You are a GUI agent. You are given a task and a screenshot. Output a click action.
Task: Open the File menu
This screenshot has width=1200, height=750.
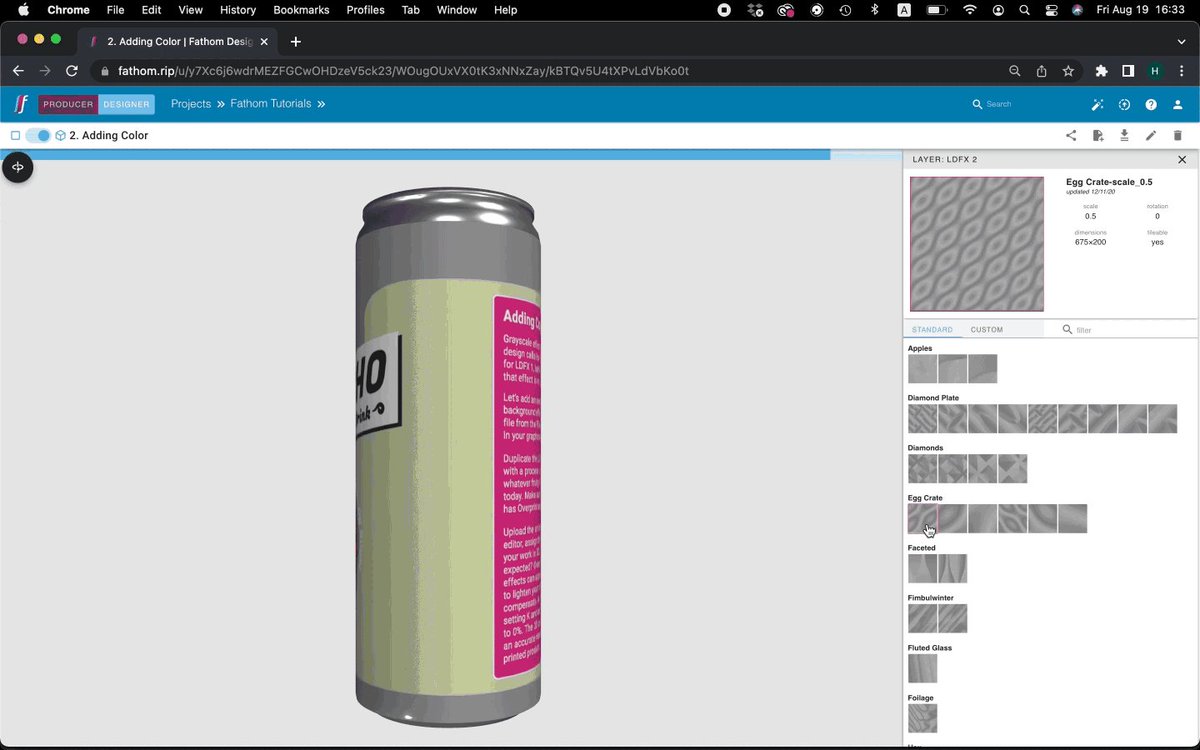pos(115,10)
